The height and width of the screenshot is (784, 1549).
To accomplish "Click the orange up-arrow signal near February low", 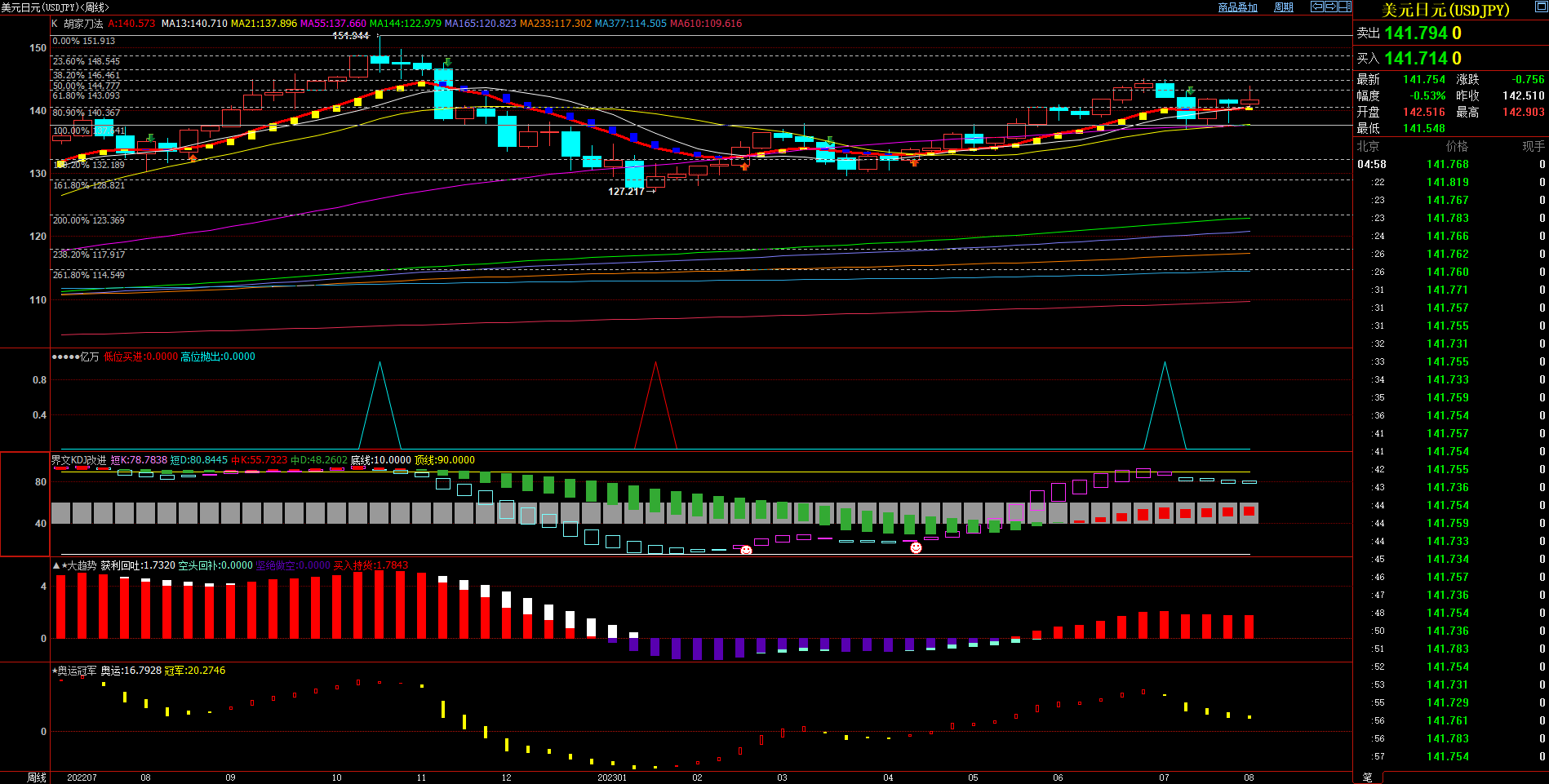I will tap(744, 166).
